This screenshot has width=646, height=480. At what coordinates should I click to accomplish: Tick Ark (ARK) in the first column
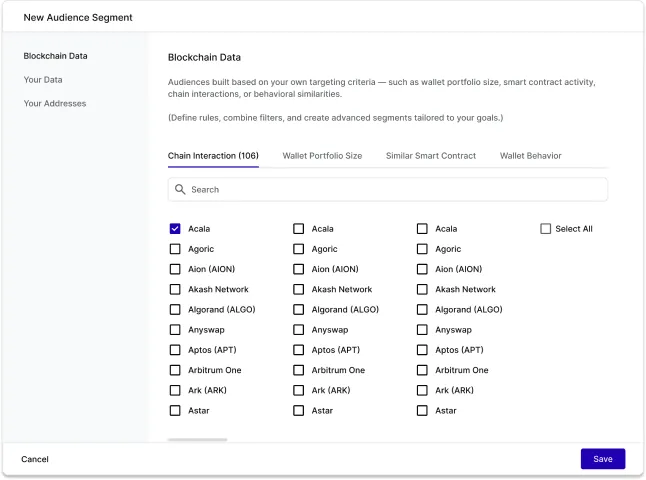175,390
